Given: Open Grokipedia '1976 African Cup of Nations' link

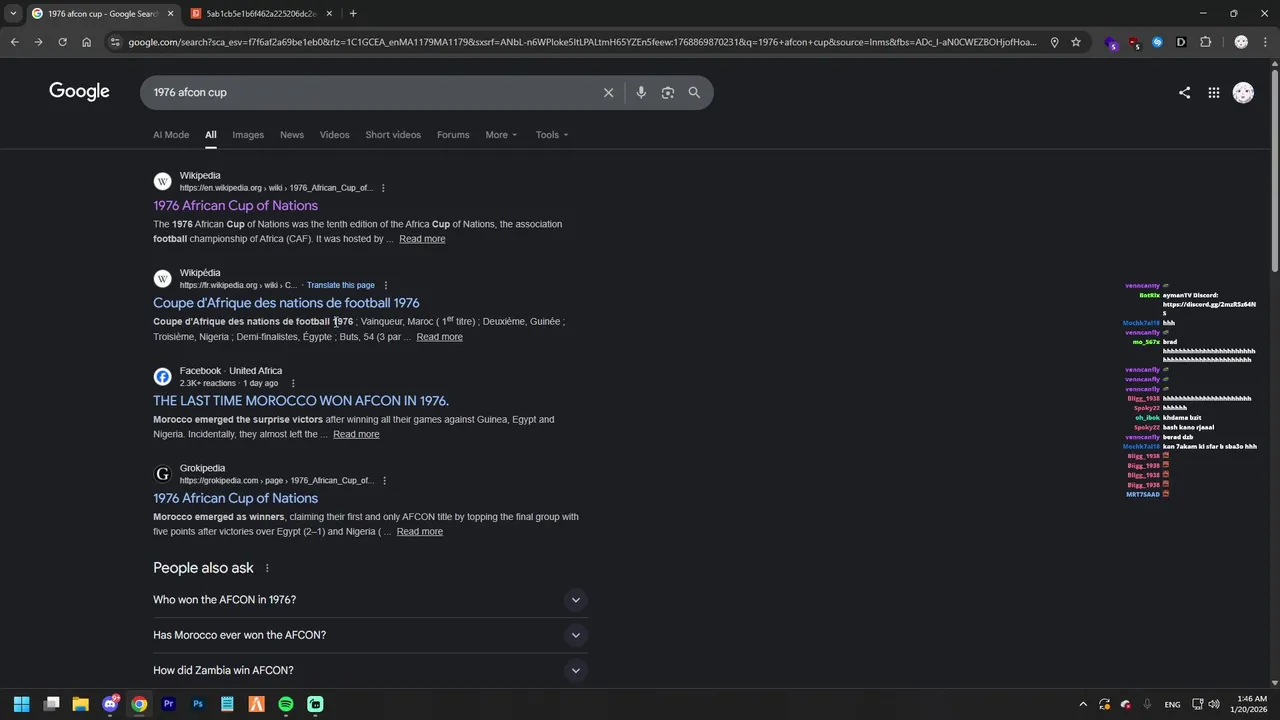Looking at the screenshot, I should click(235, 498).
